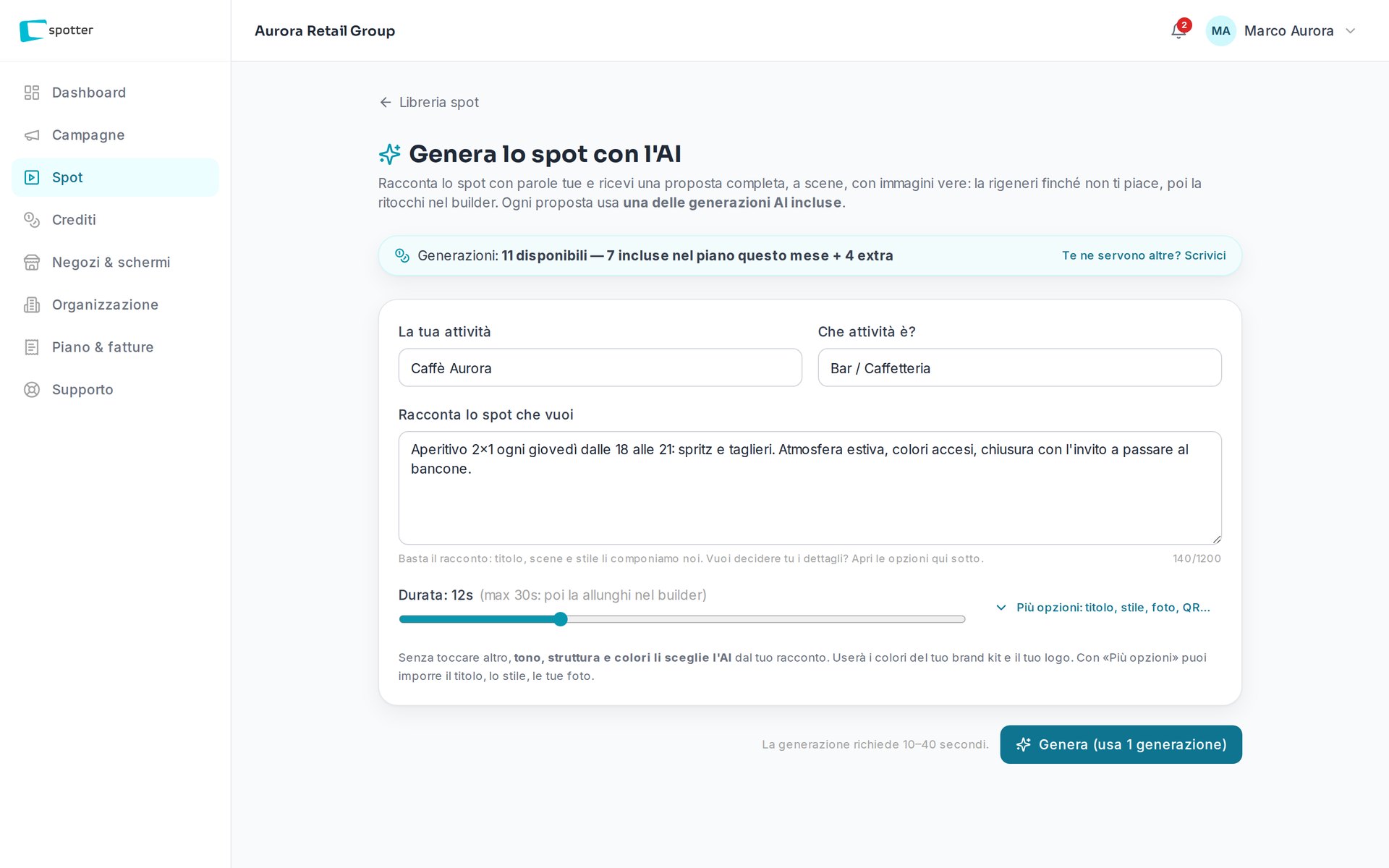Click Te ne servono altre? Scrivici link
The image size is (1389, 868).
click(1144, 255)
